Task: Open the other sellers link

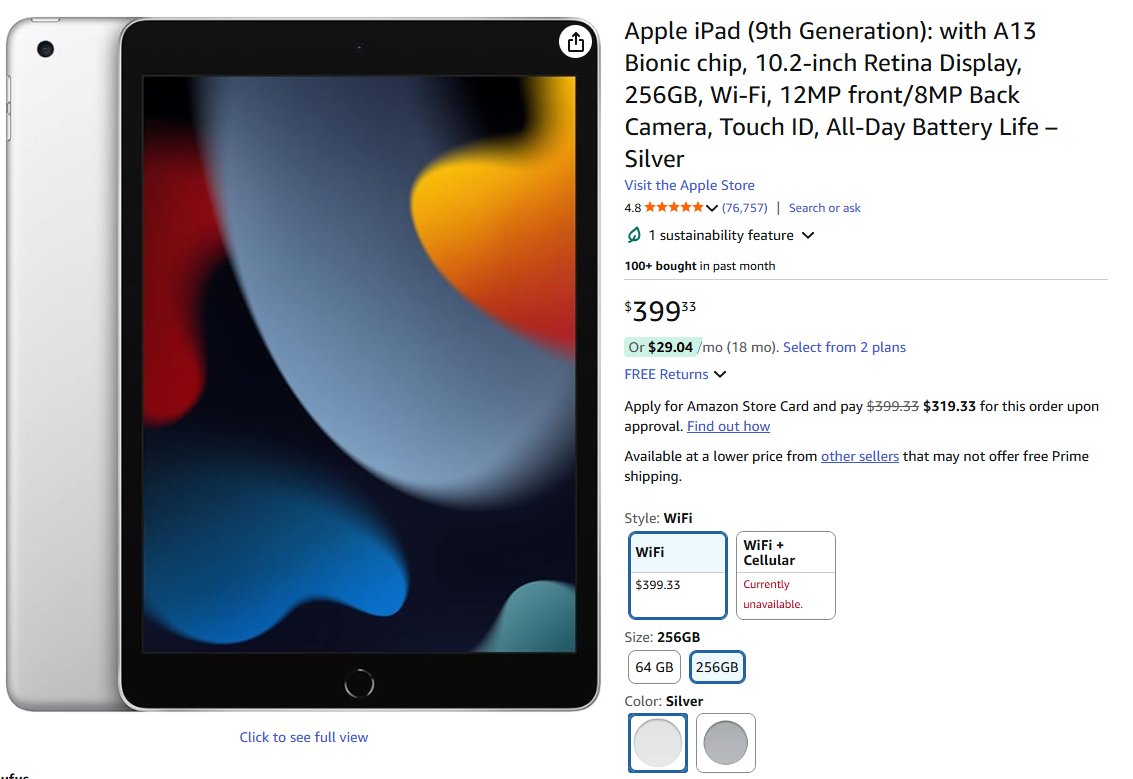Action: (860, 456)
